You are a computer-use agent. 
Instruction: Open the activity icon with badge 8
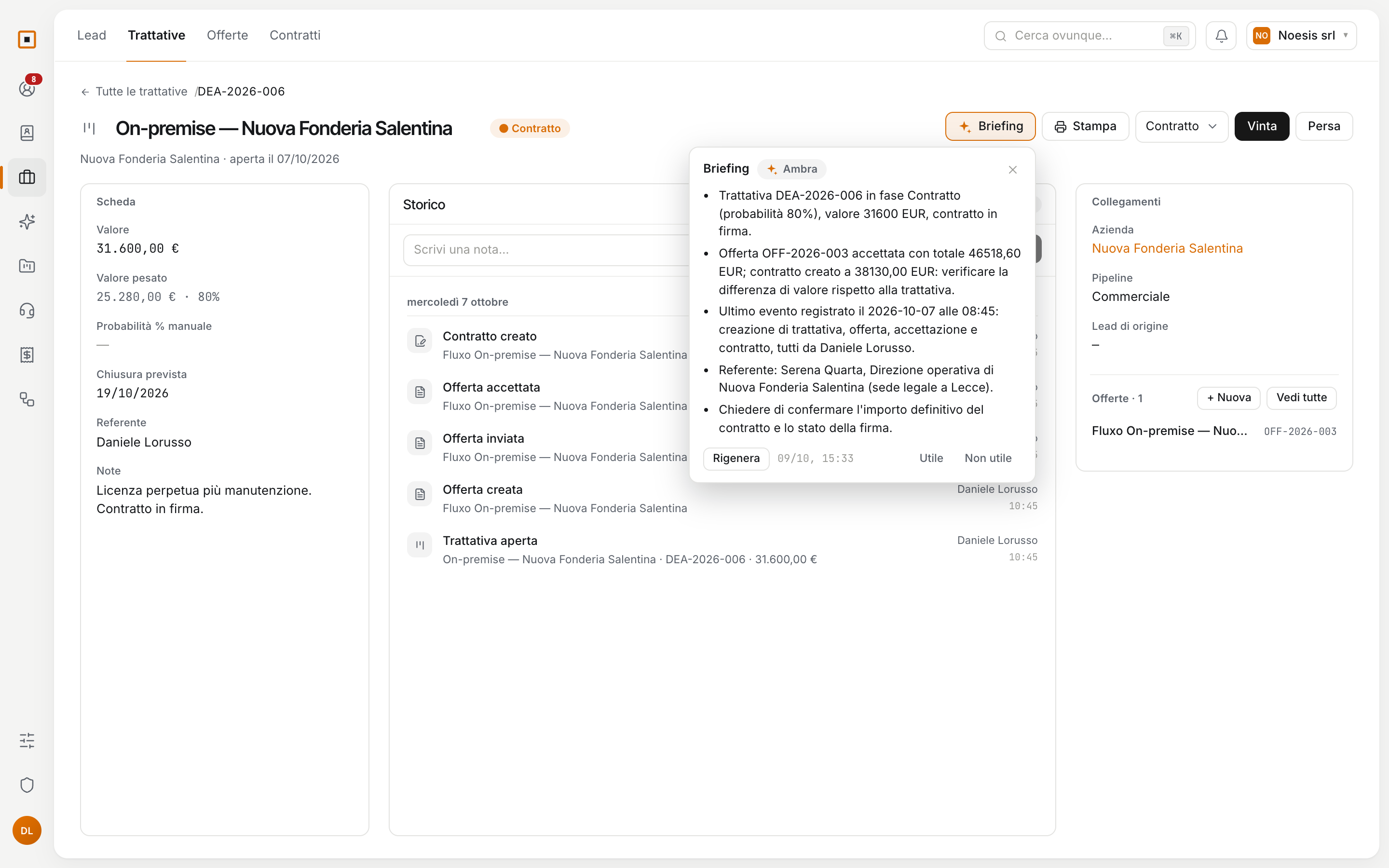click(x=27, y=88)
